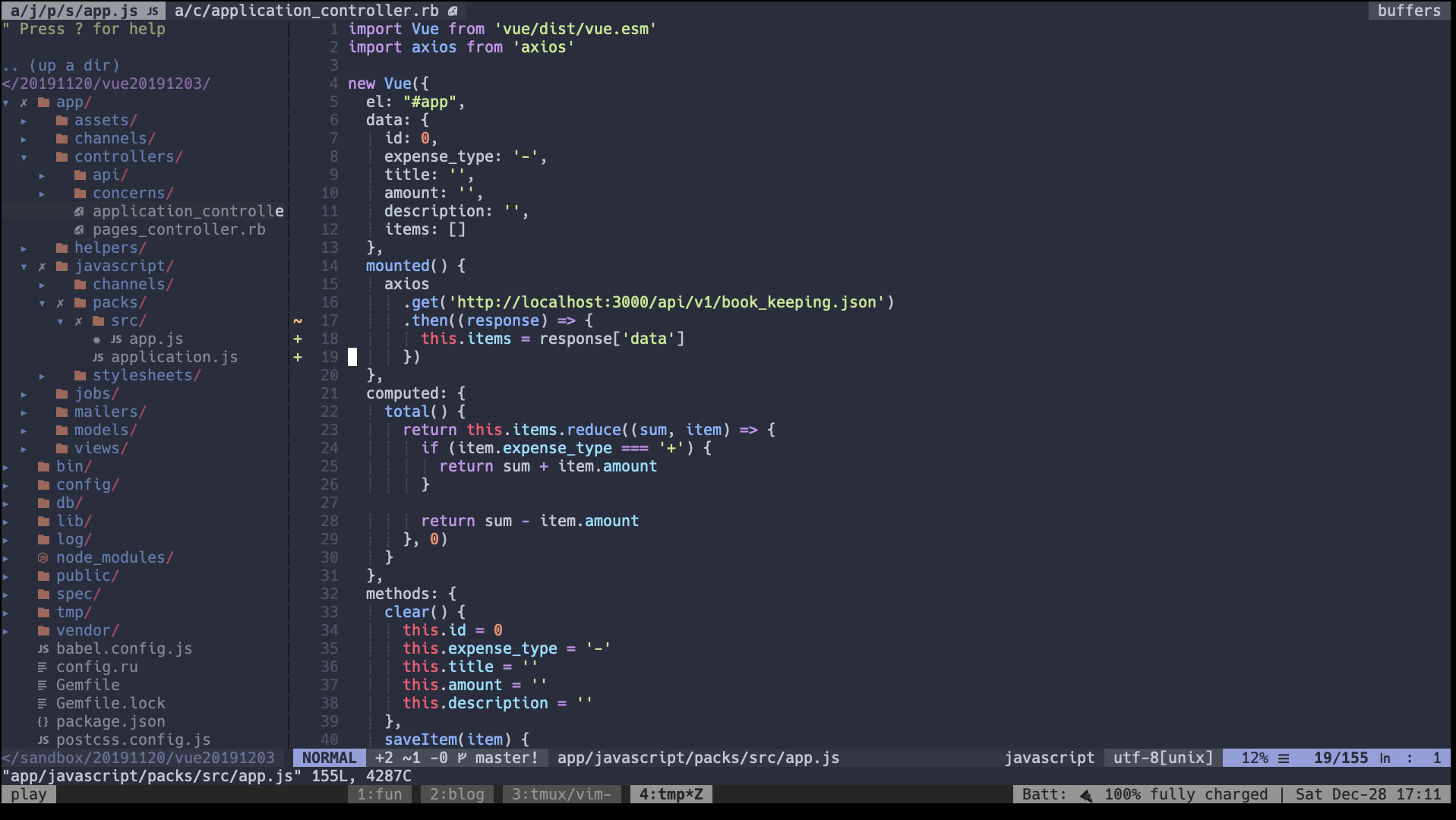Click the git branch indicator showing master!
Viewport: 1456px width, 820px height.
click(502, 757)
